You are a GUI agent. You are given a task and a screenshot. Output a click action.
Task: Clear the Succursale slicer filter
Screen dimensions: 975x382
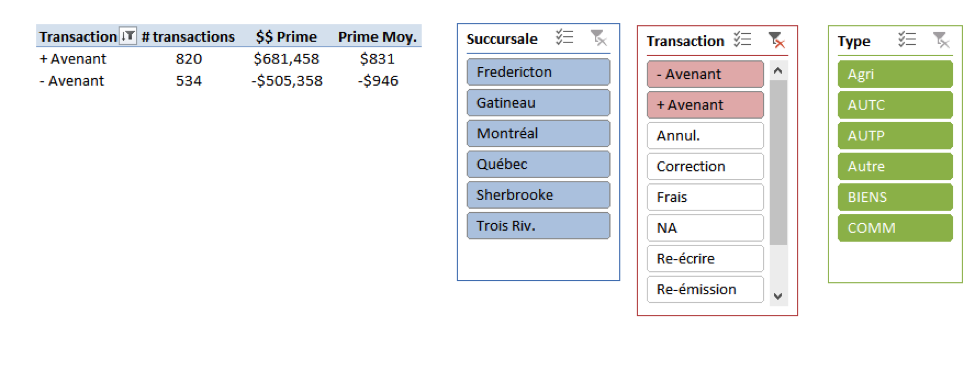(x=599, y=38)
